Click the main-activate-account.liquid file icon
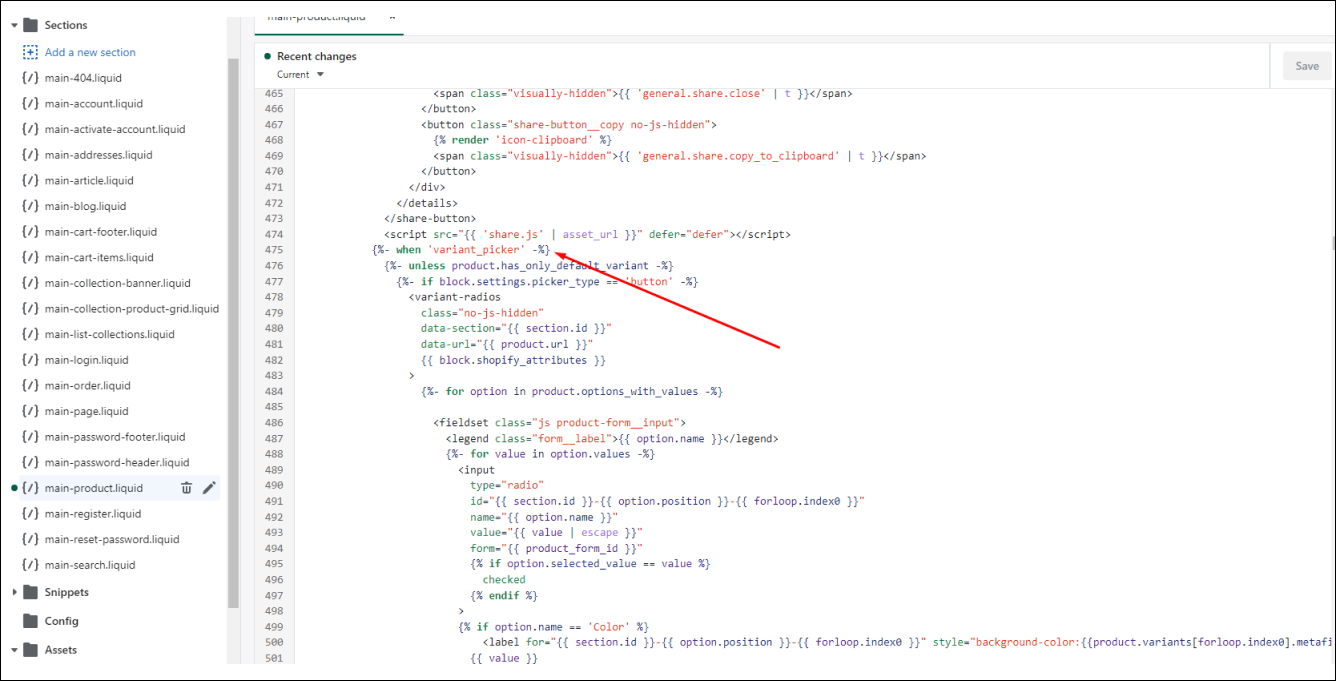Image resolution: width=1336 pixels, height=681 pixels. click(30, 129)
